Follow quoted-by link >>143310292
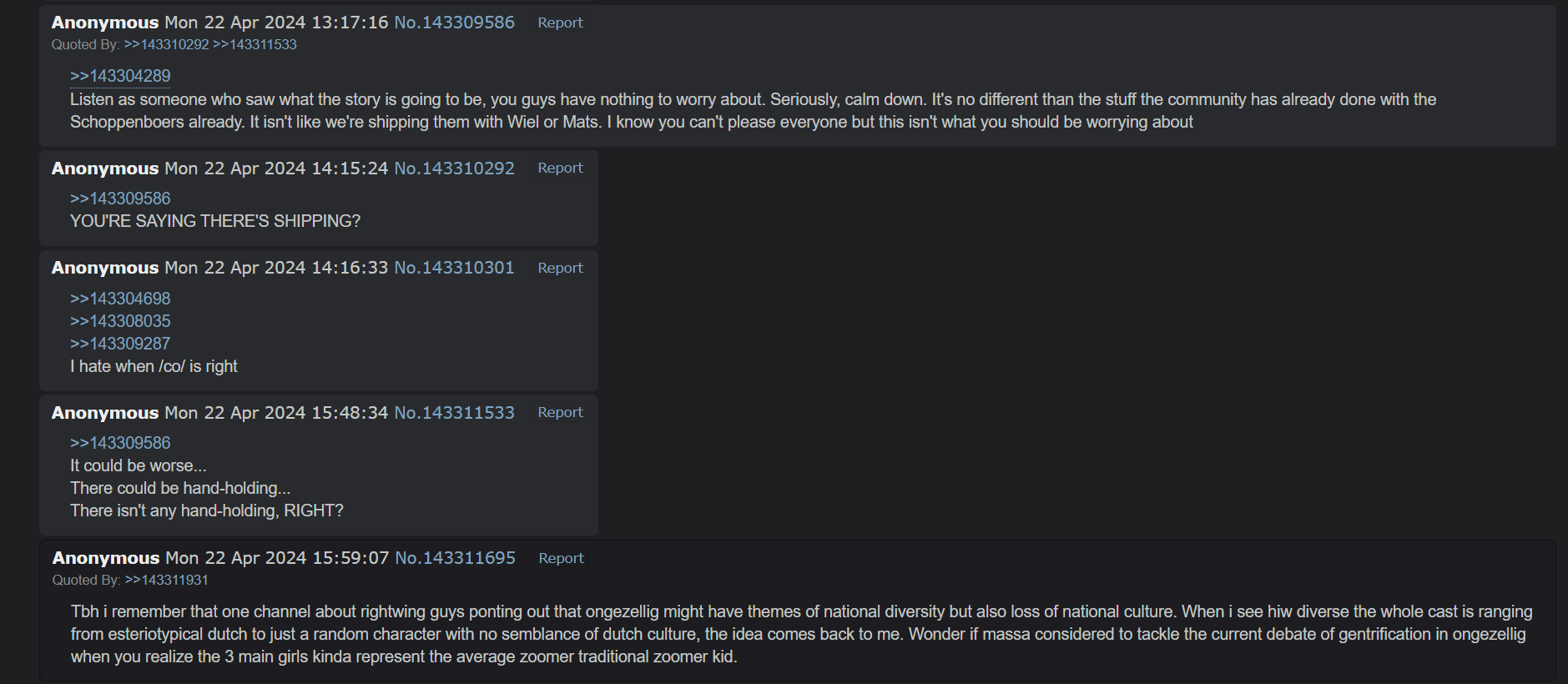Screen dimensions: 1568x684 point(166,44)
